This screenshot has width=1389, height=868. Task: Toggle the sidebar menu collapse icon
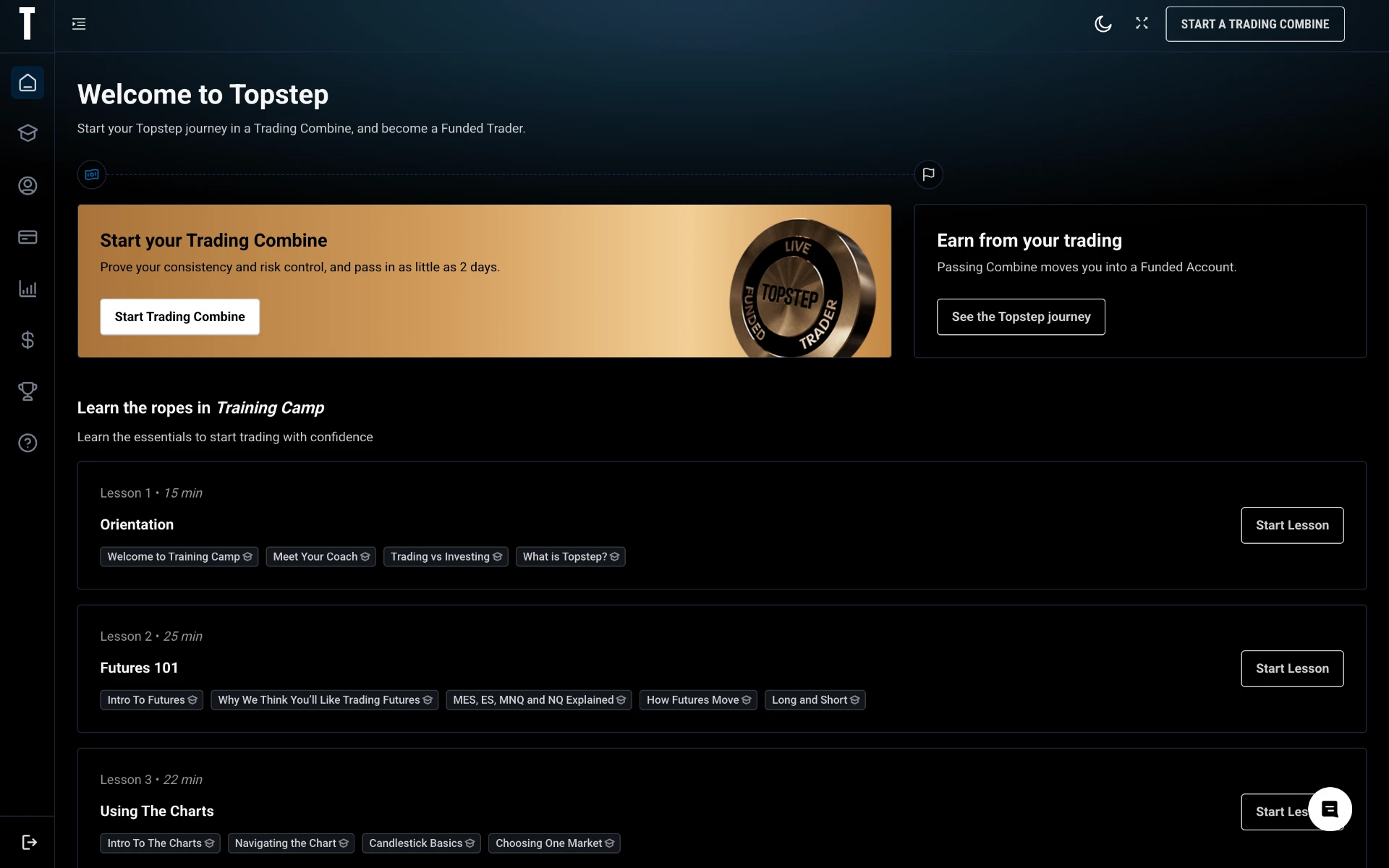point(79,24)
